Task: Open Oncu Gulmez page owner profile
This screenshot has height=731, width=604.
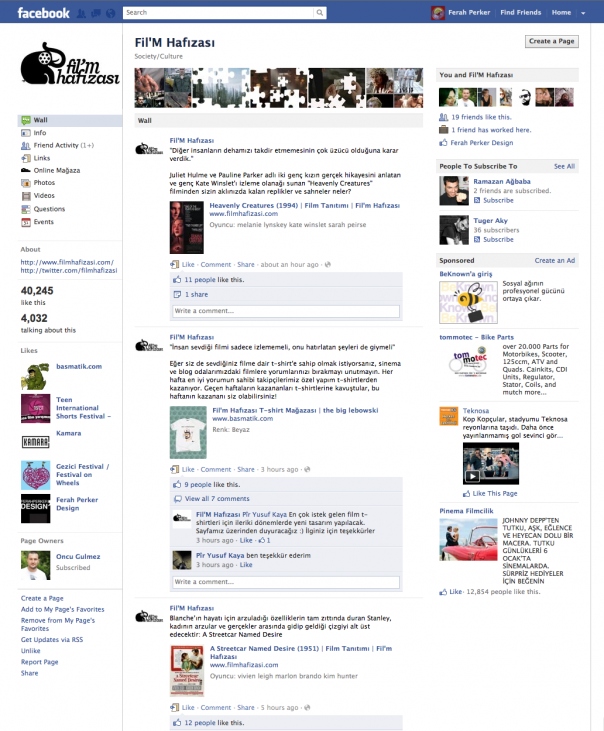Action: click(78, 557)
